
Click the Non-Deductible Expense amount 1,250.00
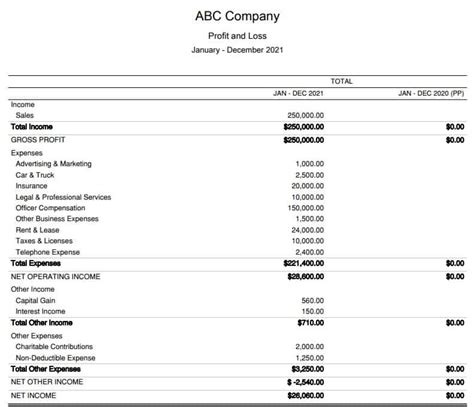pyautogui.click(x=310, y=358)
